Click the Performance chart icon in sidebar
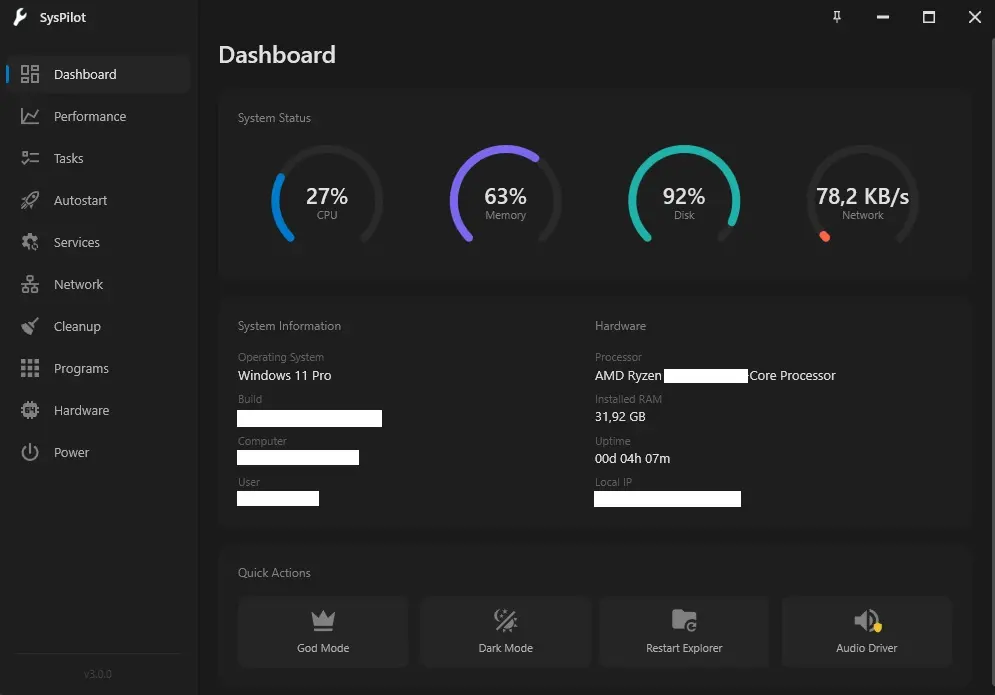Viewport: 995px width, 695px height. pos(30,117)
